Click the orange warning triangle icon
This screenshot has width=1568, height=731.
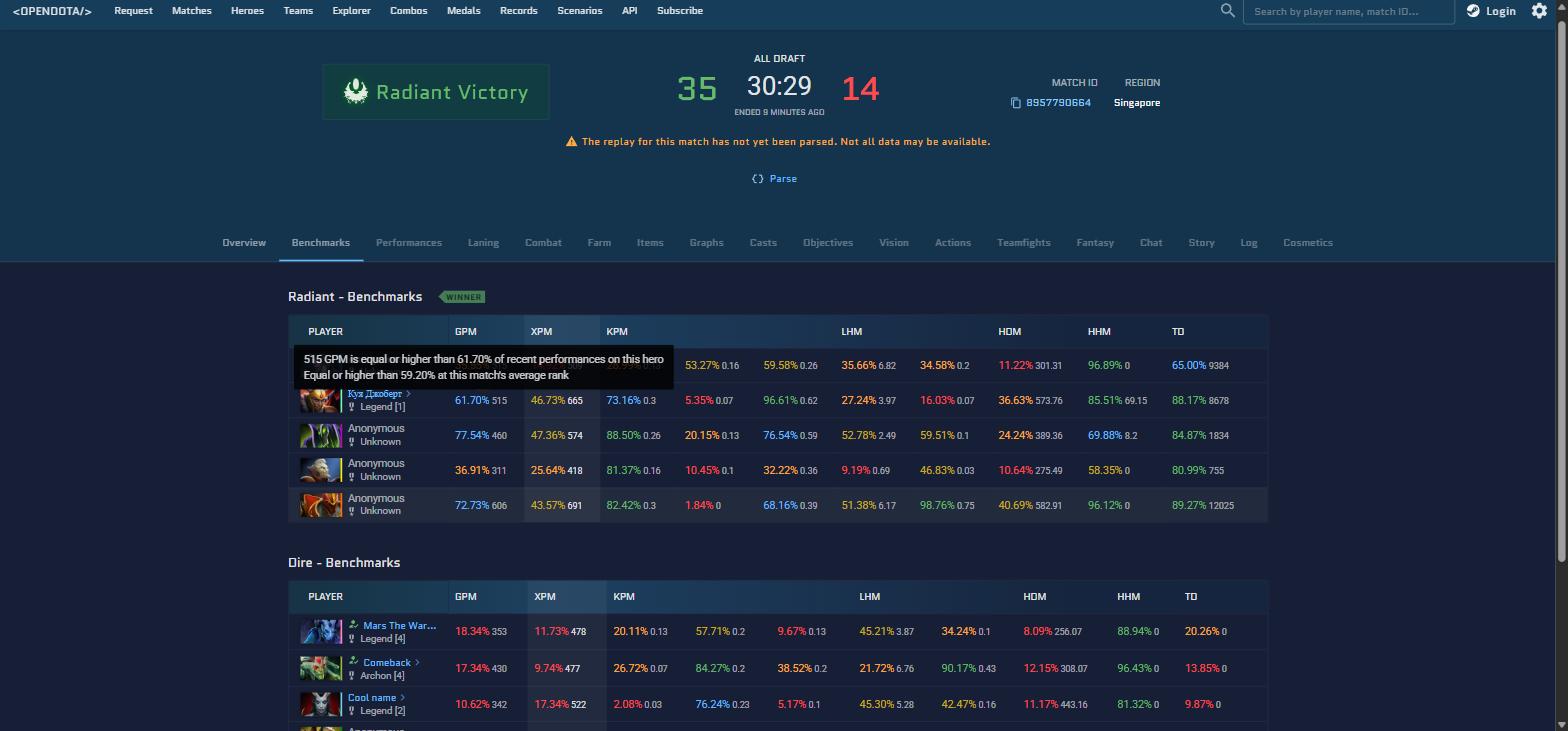(x=571, y=142)
